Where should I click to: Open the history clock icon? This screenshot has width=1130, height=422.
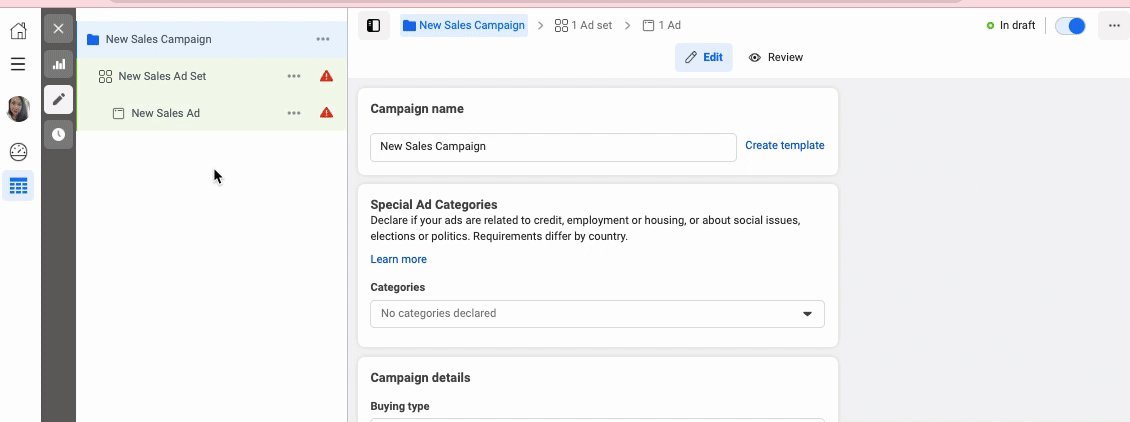pyautogui.click(x=58, y=134)
